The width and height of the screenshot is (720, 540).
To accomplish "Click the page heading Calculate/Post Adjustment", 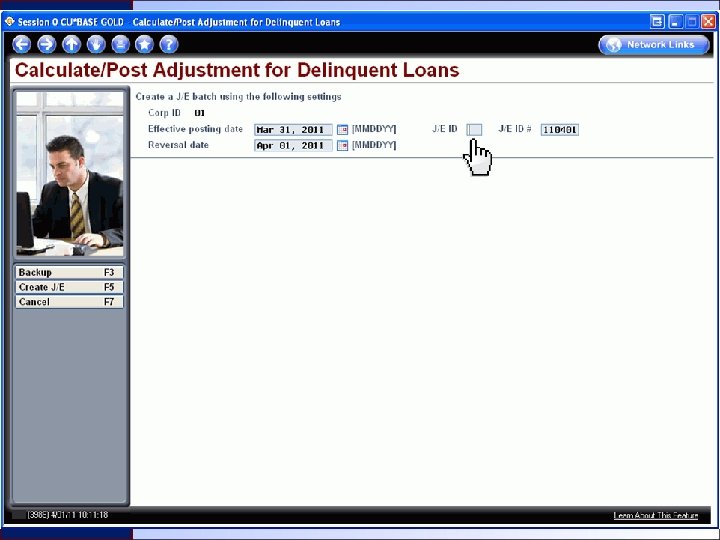I will (x=237, y=70).
